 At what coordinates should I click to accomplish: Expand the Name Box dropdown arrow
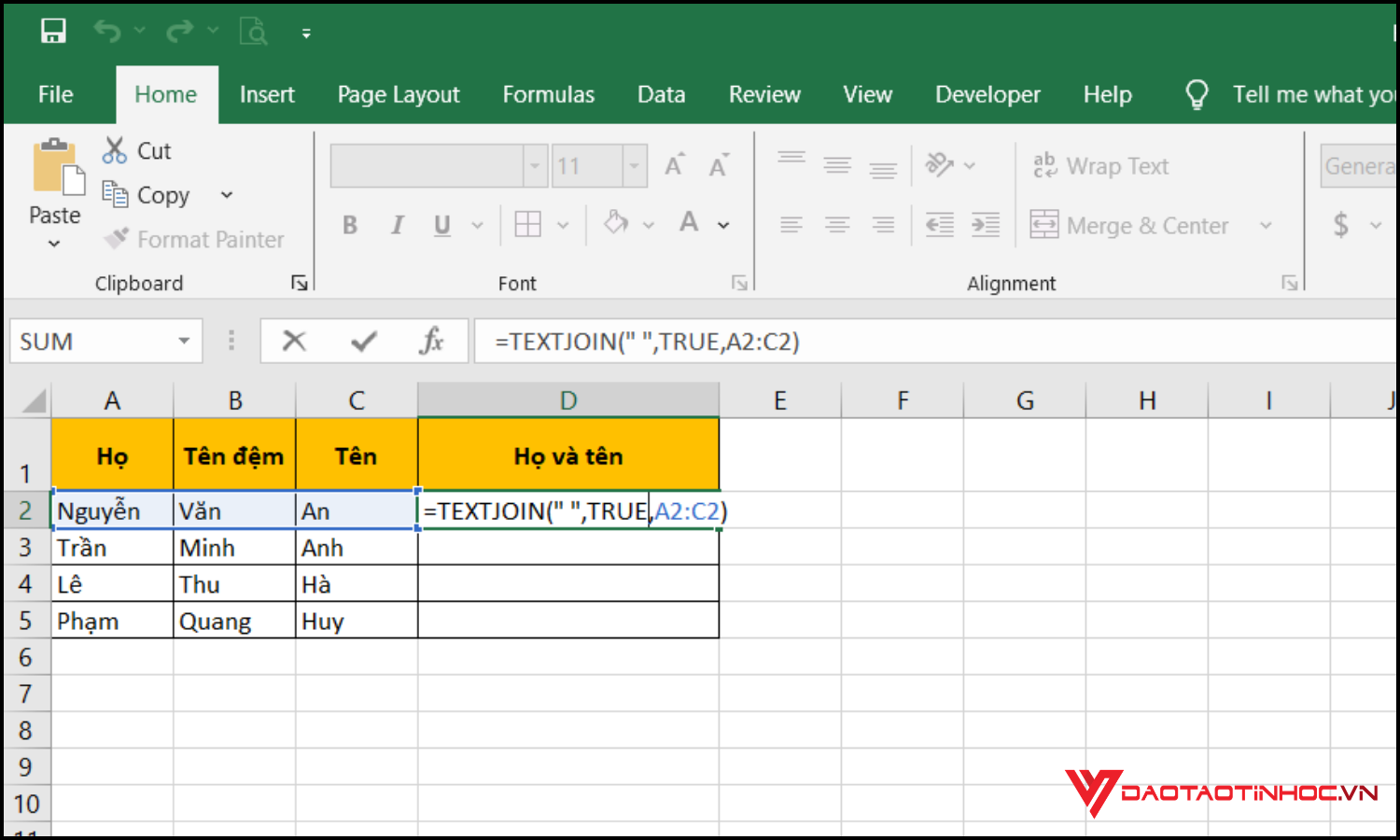184,342
